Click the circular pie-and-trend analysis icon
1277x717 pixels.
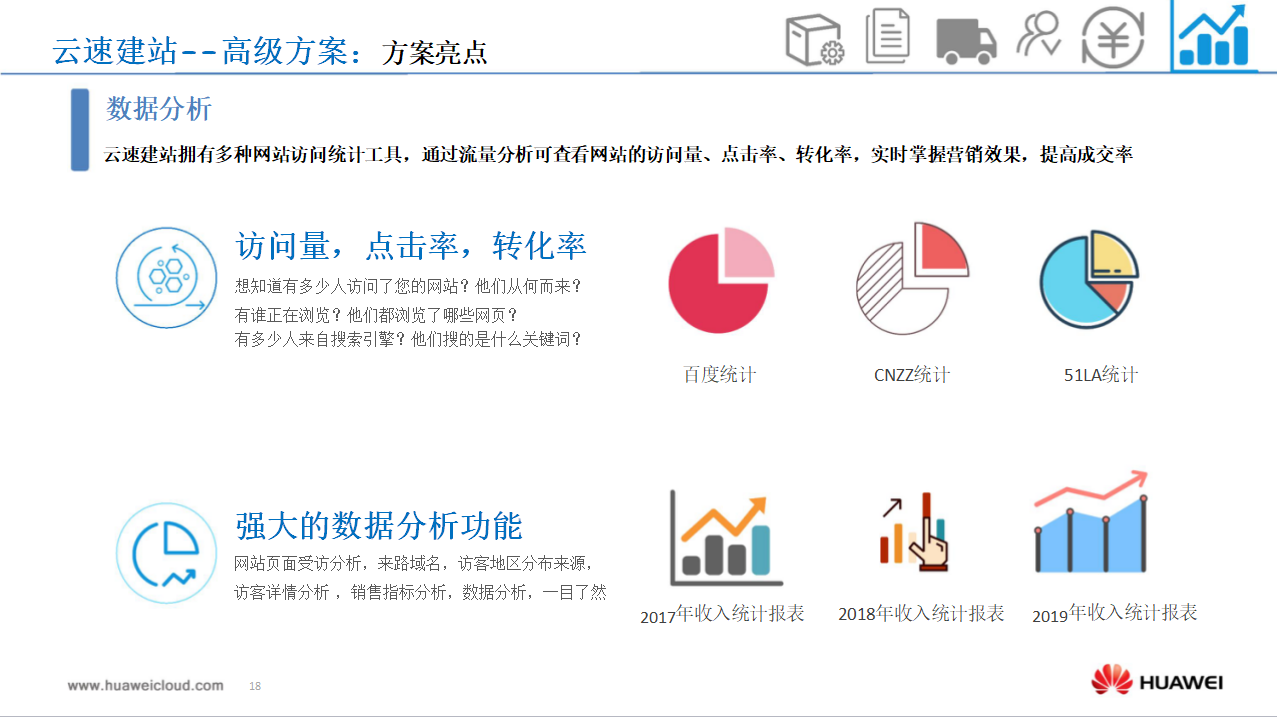coord(166,553)
